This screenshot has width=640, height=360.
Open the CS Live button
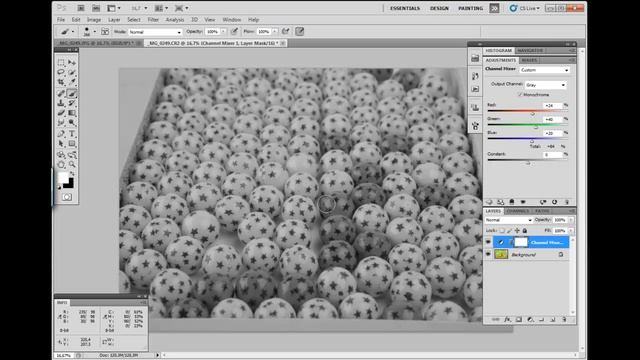pyautogui.click(x=525, y=8)
